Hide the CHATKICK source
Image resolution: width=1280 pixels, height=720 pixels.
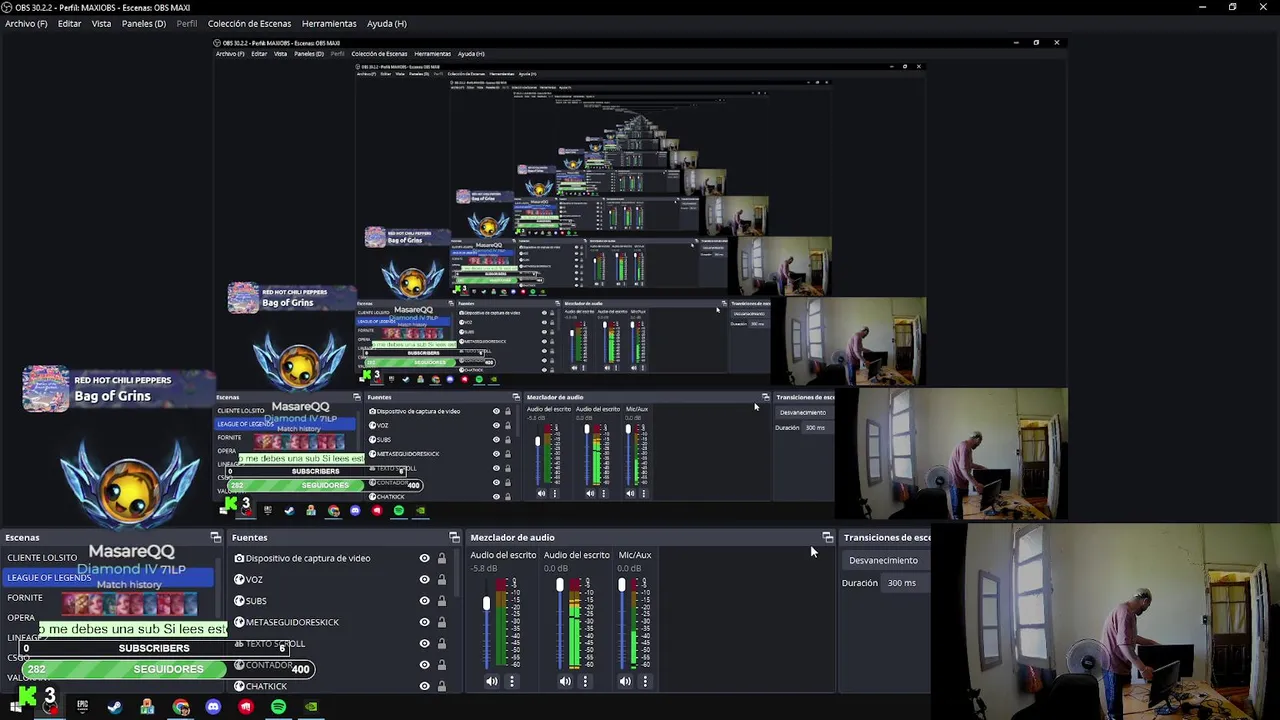[x=424, y=686]
